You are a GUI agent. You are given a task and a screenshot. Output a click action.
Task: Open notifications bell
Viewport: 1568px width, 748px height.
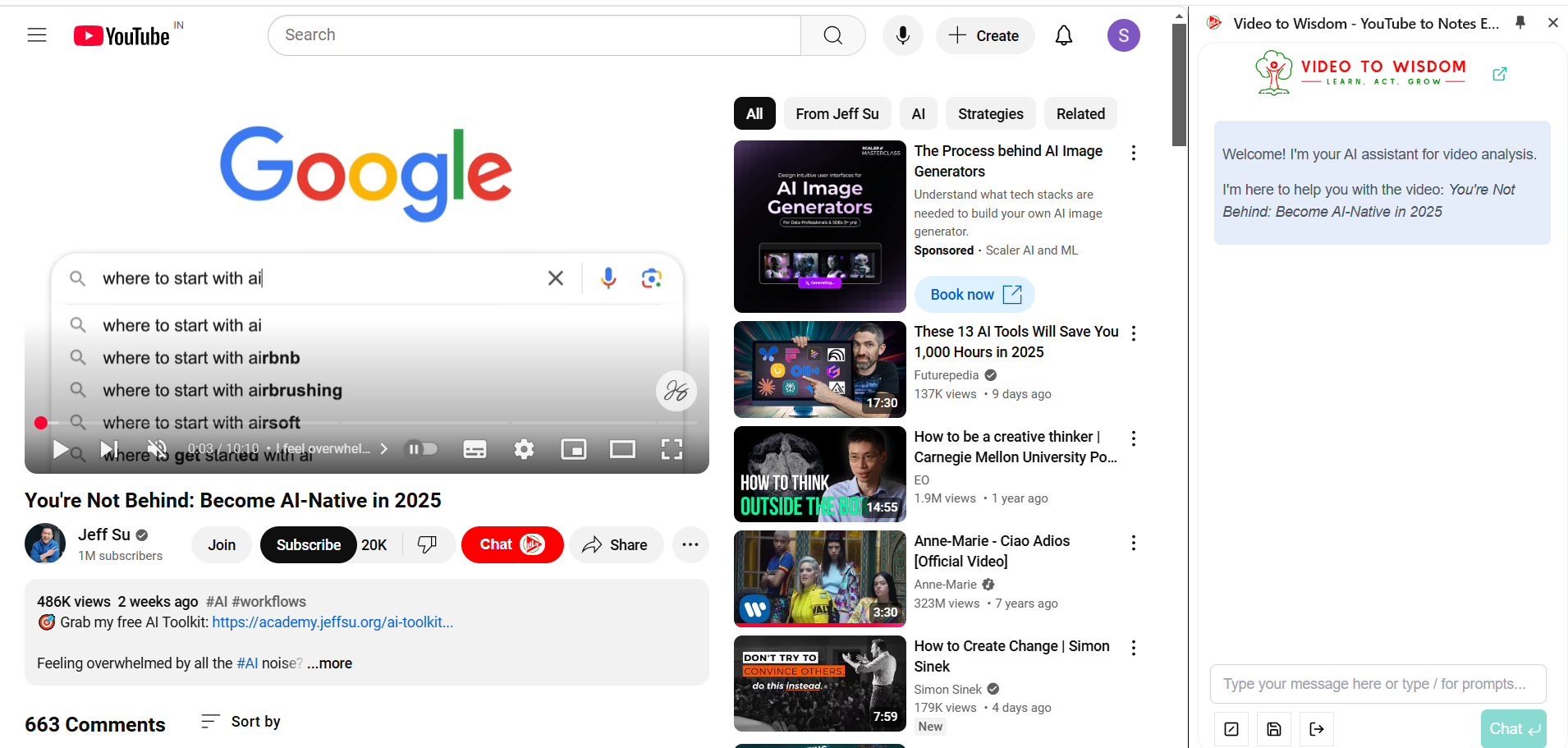[1064, 35]
